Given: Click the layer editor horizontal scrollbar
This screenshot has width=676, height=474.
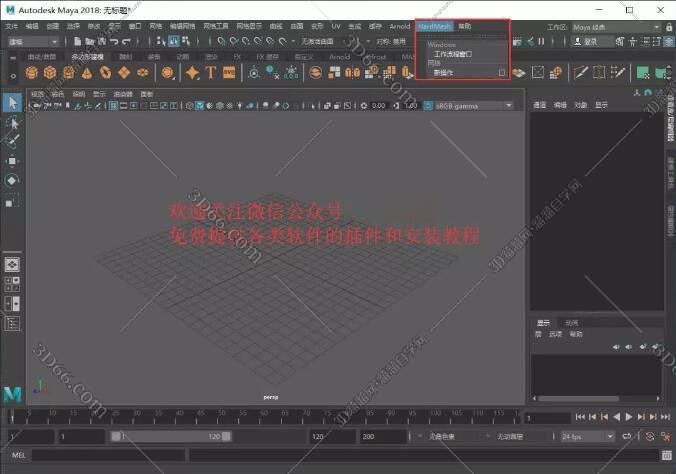Looking at the screenshot, I should (x=578, y=399).
